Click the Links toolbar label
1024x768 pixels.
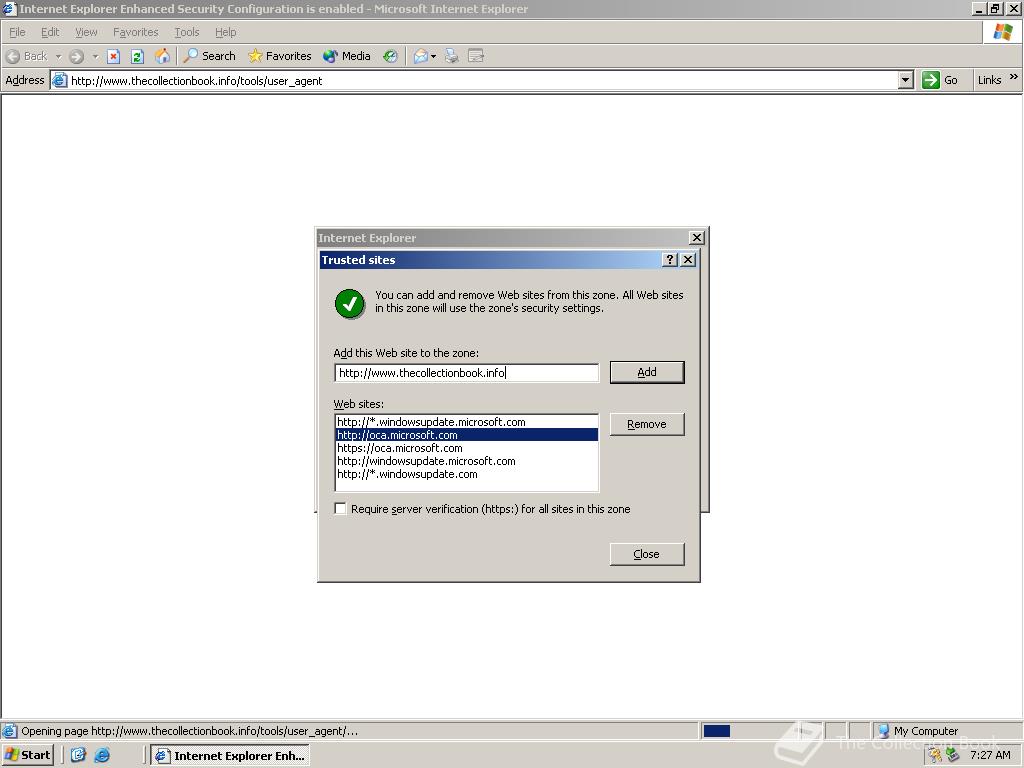point(989,80)
